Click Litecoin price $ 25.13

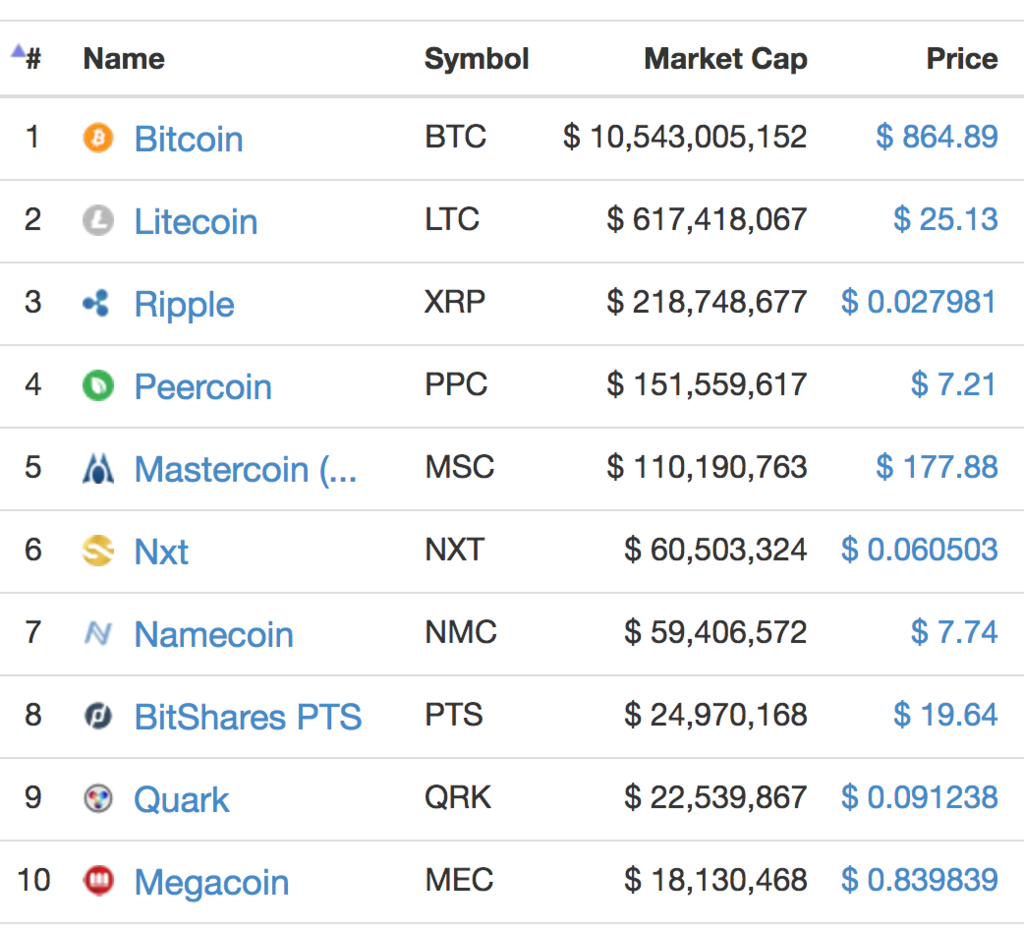[x=945, y=219]
